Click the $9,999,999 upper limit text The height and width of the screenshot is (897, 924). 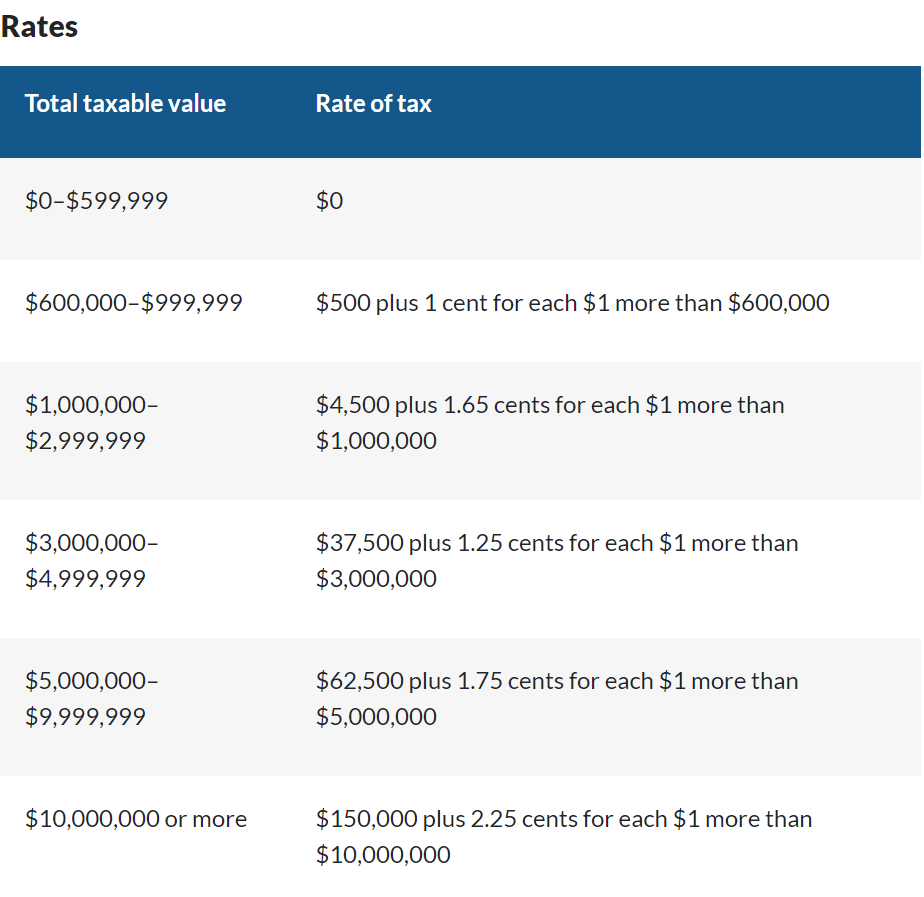85,717
